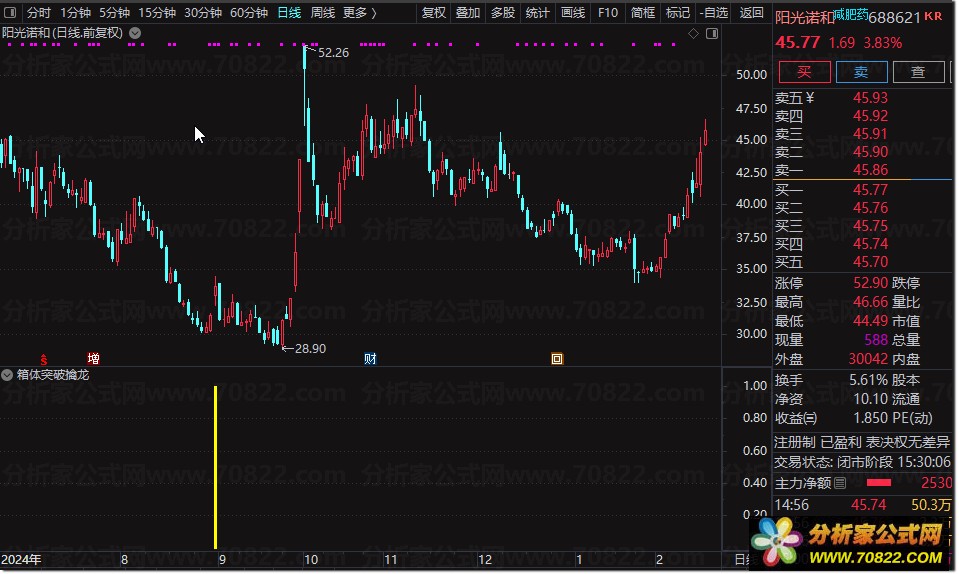Click the 卖 sell button
Viewport: 959px width, 574px height.
click(861, 72)
